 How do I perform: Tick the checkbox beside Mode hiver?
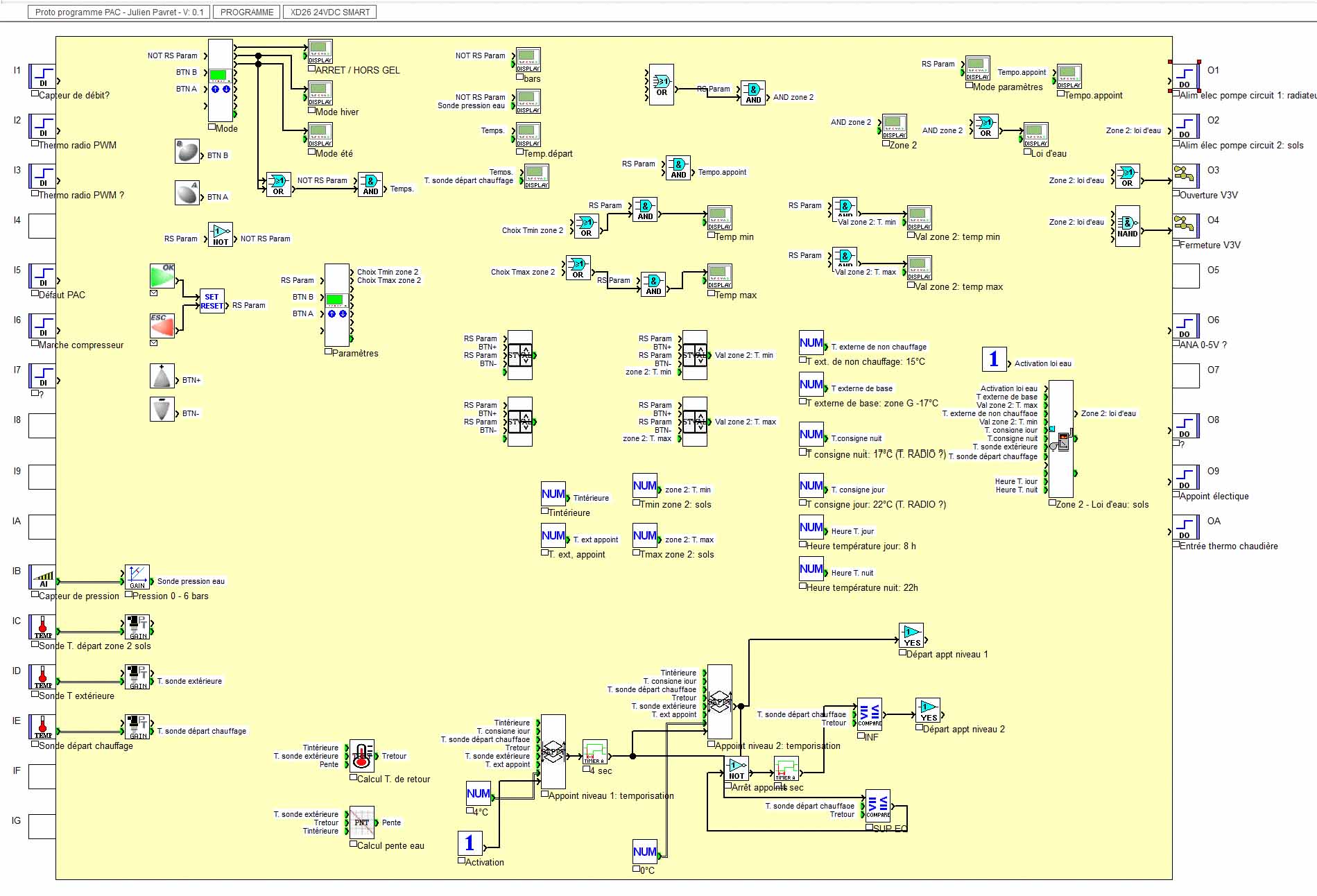(x=312, y=110)
